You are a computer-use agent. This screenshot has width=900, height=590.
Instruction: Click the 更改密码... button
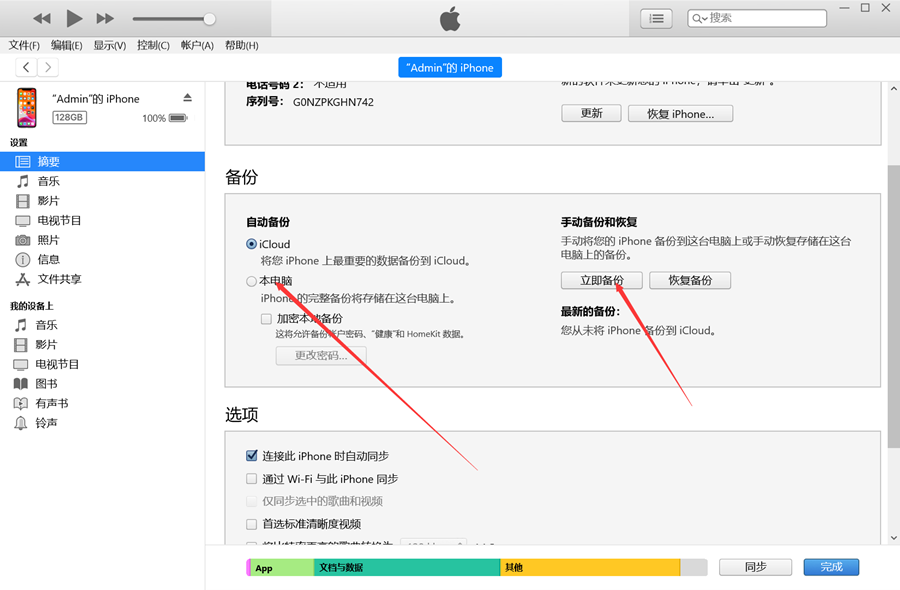tap(321, 355)
